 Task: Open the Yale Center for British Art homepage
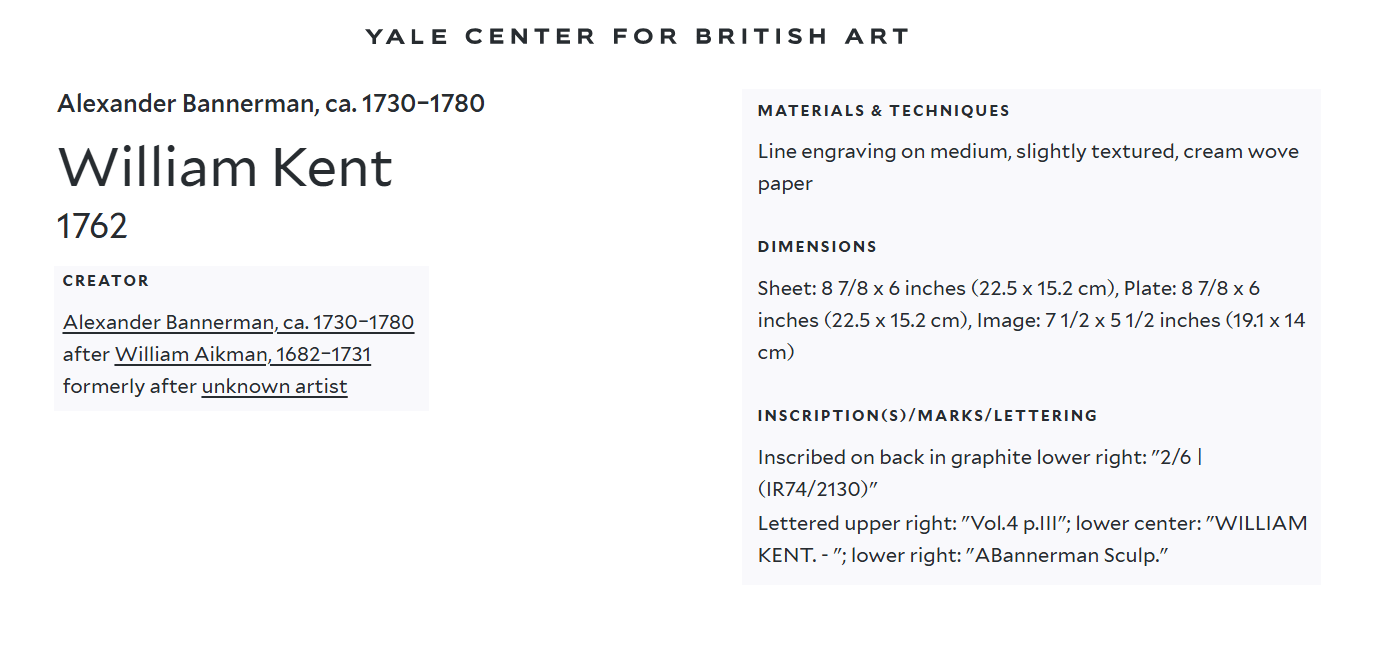pyautogui.click(x=637, y=37)
